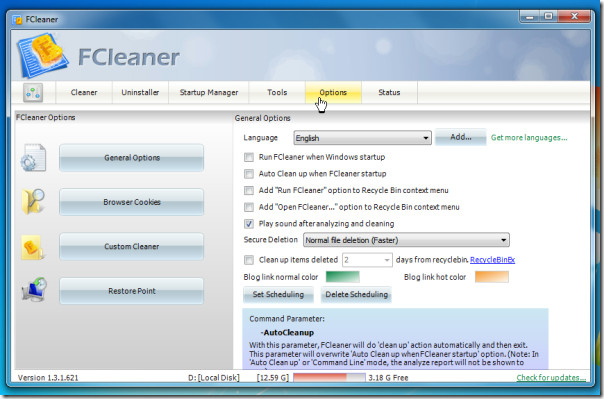Open the days from recyclebin dropdown
Screen dimensions: 604x399
(367, 260)
